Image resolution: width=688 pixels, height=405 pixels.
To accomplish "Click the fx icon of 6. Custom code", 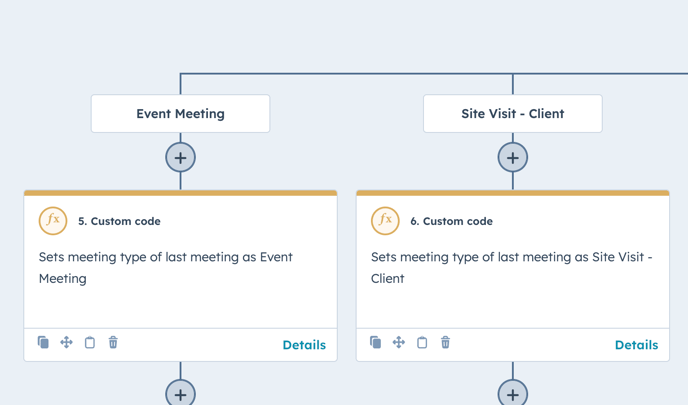I will click(385, 221).
